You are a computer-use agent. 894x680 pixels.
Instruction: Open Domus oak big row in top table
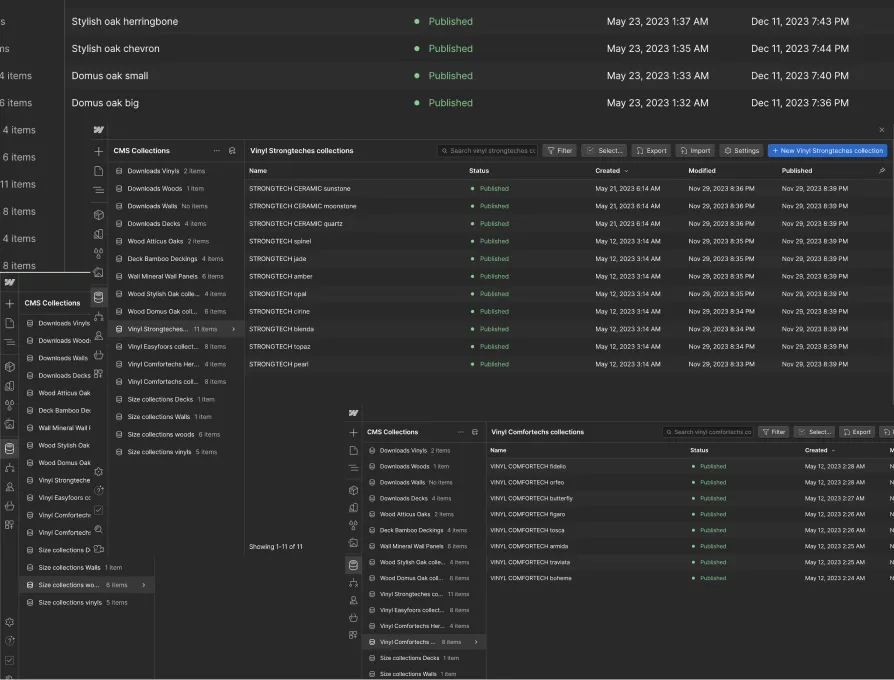click(x=479, y=103)
